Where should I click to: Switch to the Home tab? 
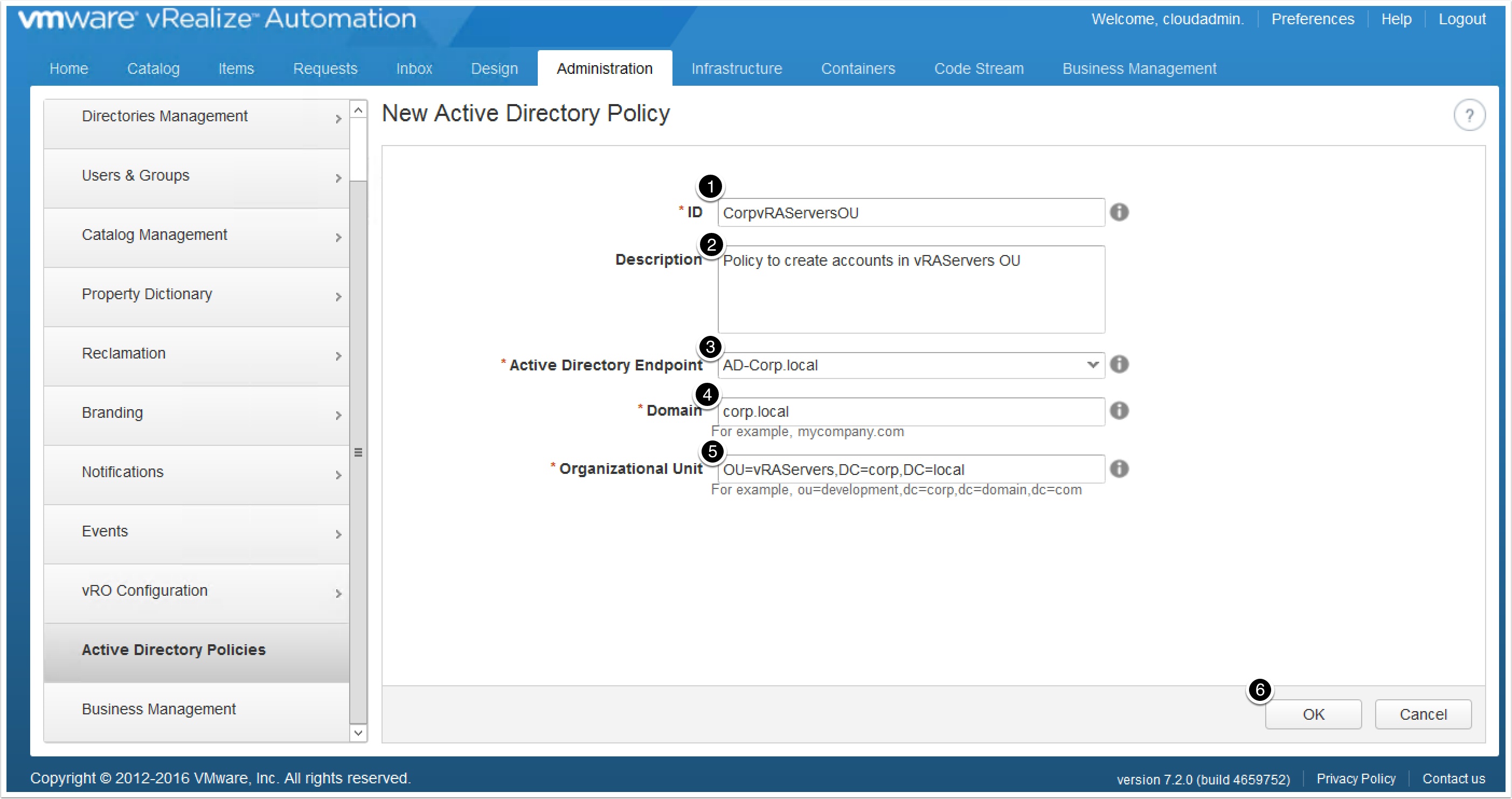pyautogui.click(x=68, y=68)
